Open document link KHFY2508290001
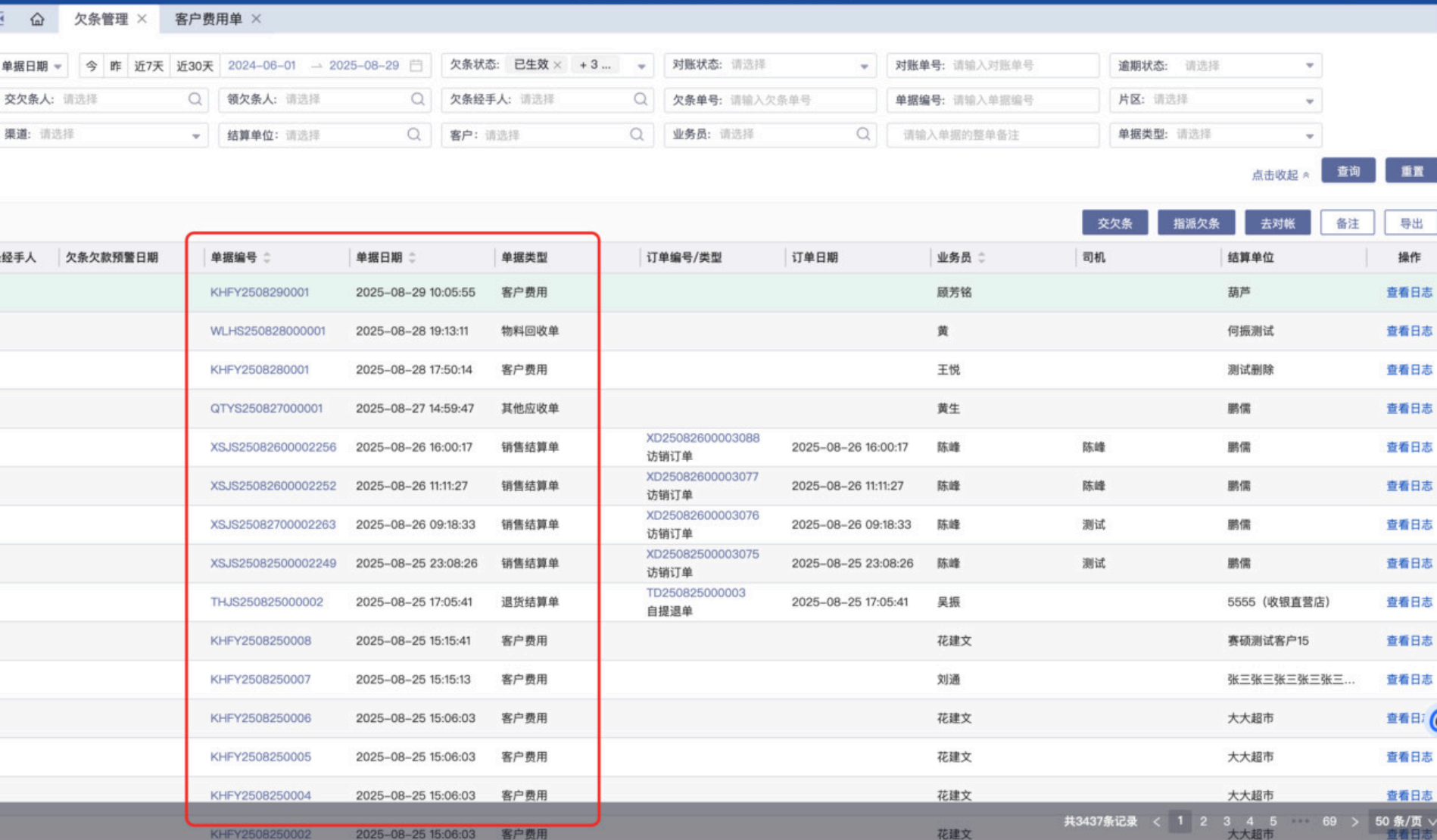 [x=260, y=292]
